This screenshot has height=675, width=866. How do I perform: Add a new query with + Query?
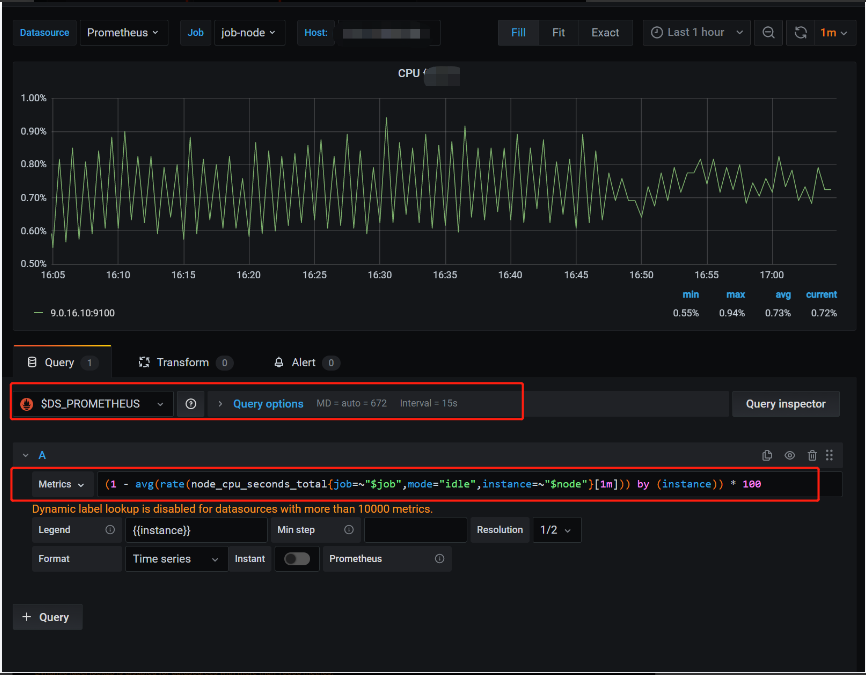tap(47, 617)
